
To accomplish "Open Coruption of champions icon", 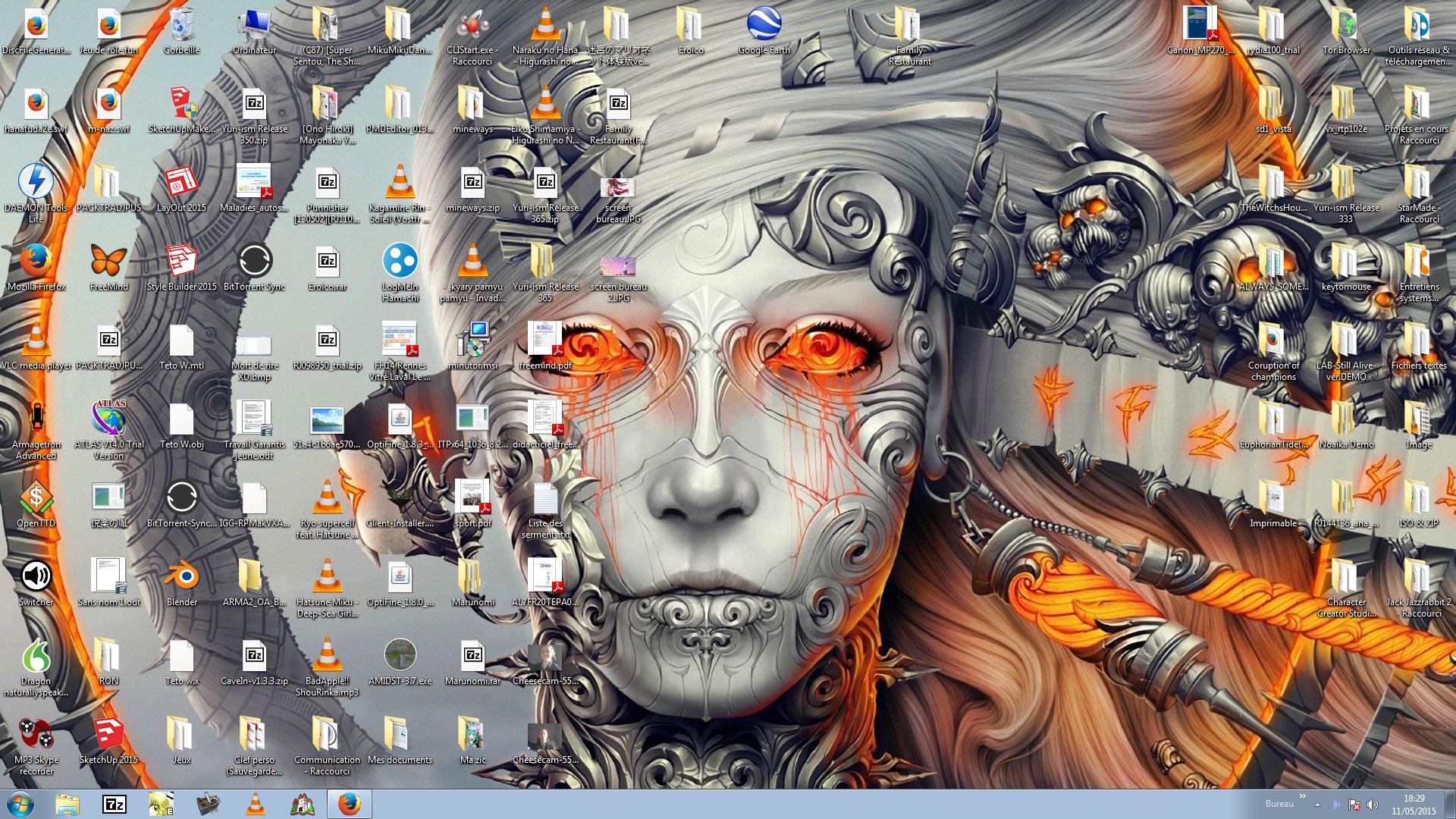I will tap(1273, 351).
